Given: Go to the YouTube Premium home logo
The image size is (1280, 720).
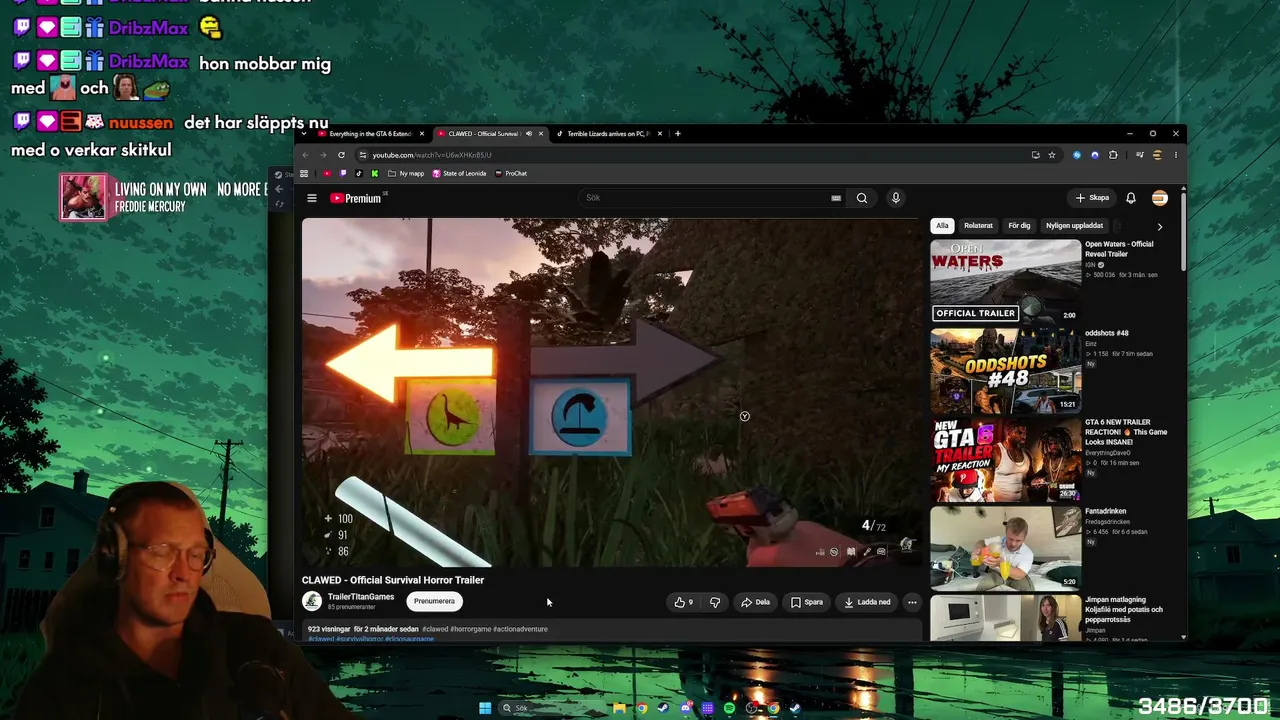Looking at the screenshot, I should click(356, 198).
